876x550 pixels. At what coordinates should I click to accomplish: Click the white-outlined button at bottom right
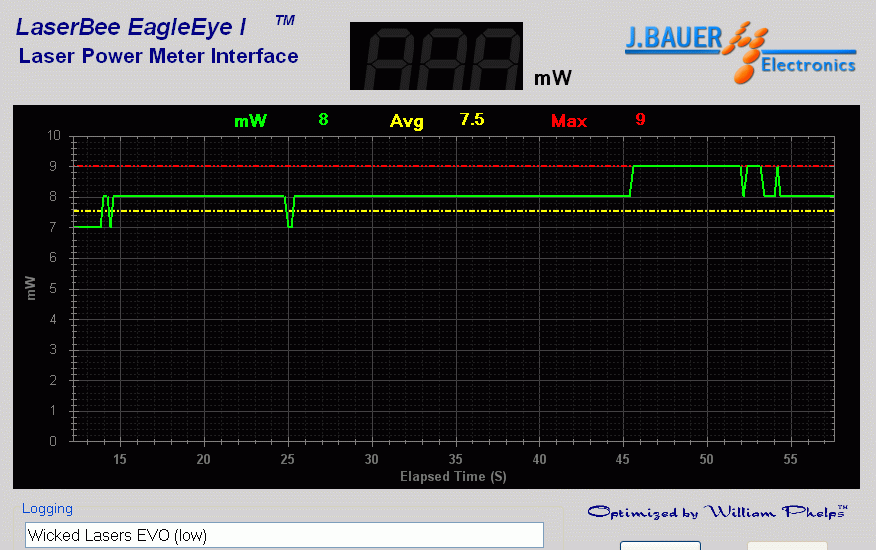660,545
